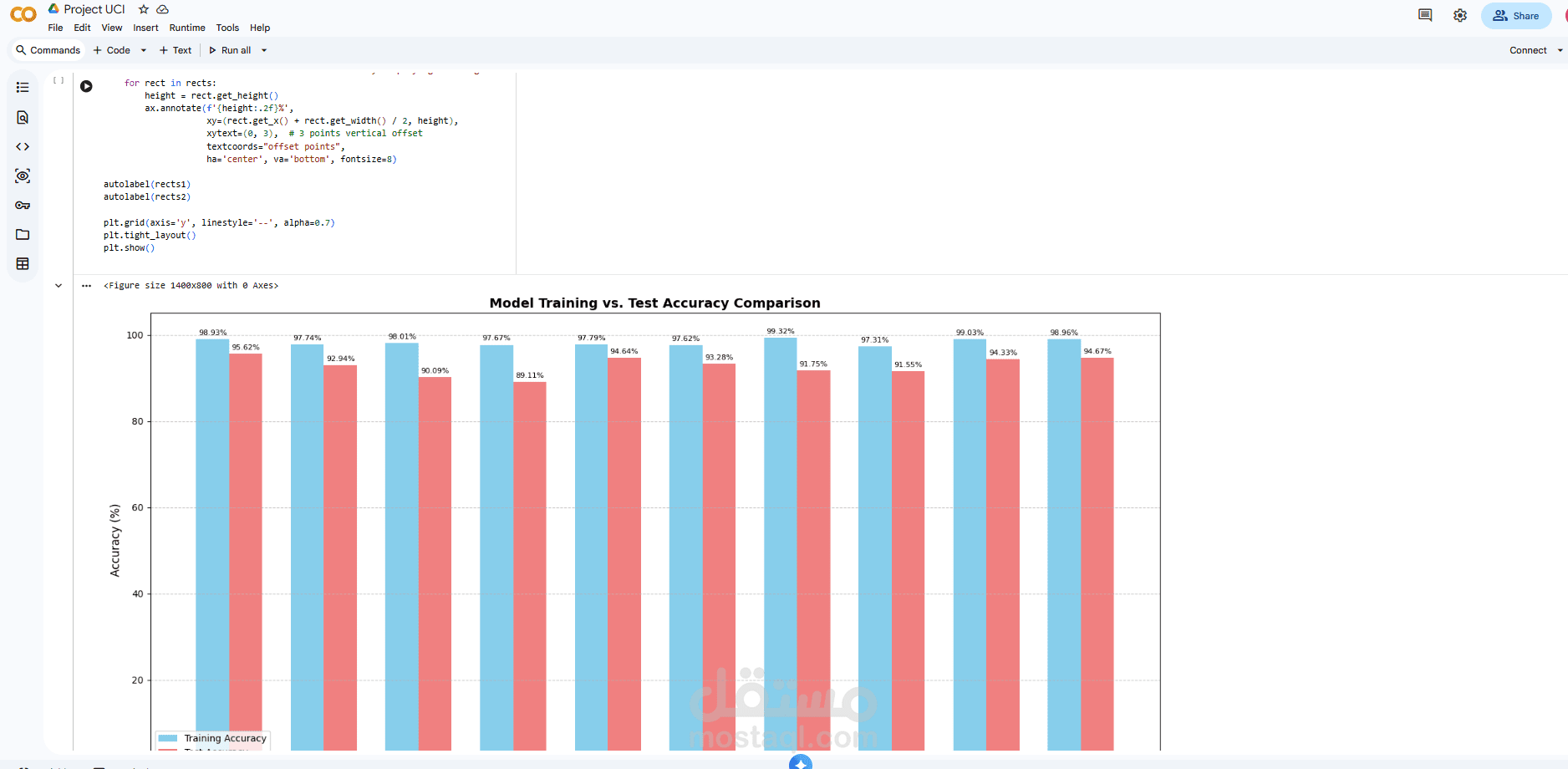Viewport: 1568px width, 769px height.
Task: Open the comments panel icon
Action: click(1425, 15)
